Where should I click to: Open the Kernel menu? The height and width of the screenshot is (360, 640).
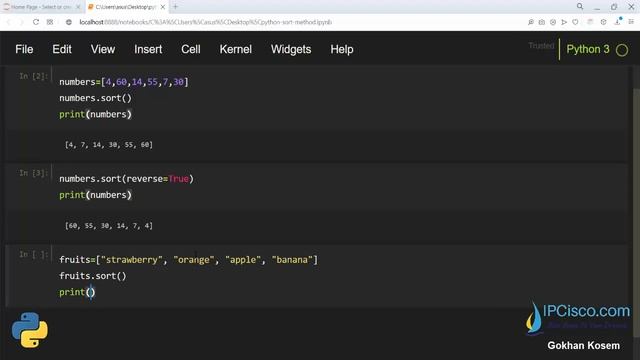[236, 49]
